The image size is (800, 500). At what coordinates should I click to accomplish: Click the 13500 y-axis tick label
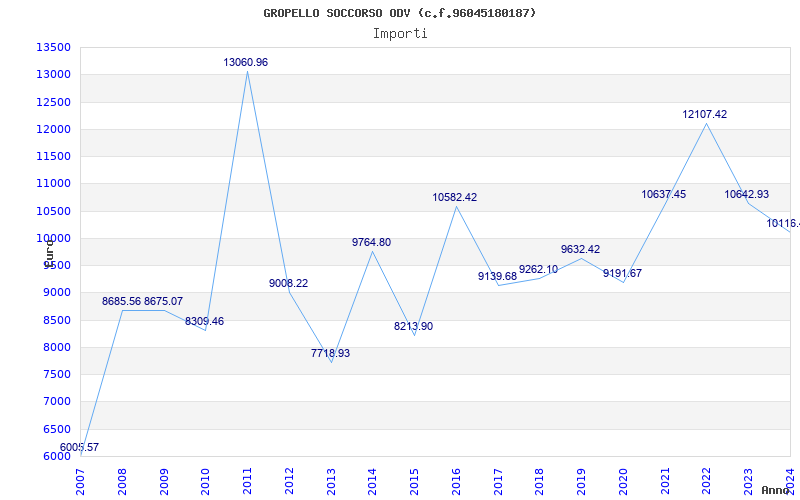pos(53,47)
